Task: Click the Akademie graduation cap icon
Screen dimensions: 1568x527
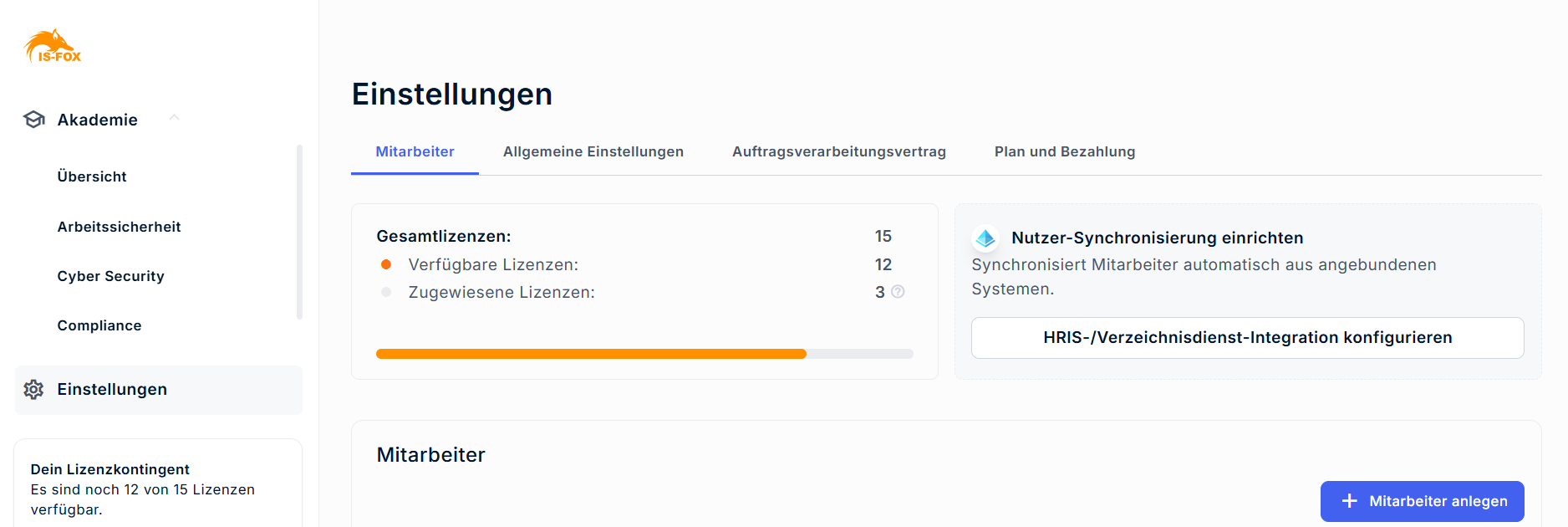Action: click(34, 120)
